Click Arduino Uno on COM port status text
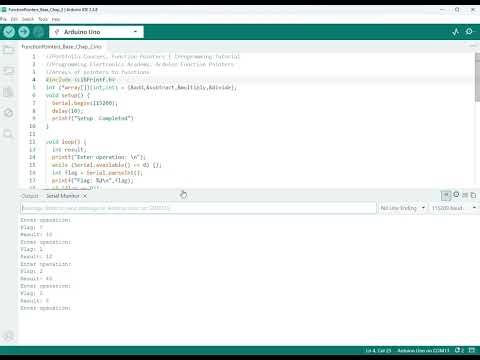Viewport: 480px width, 360px height. pos(423,350)
